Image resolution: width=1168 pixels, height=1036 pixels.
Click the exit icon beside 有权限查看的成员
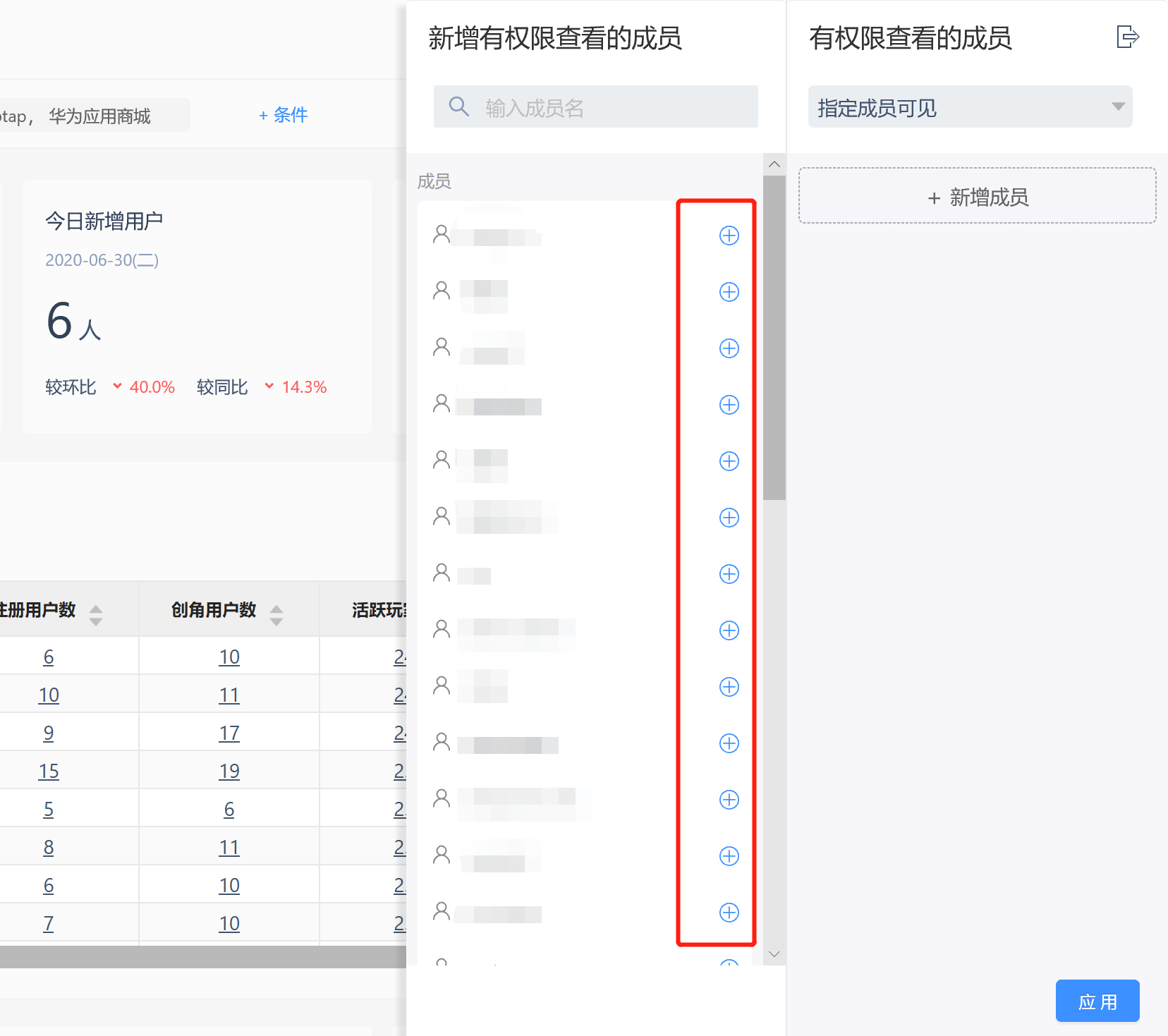click(x=1127, y=37)
